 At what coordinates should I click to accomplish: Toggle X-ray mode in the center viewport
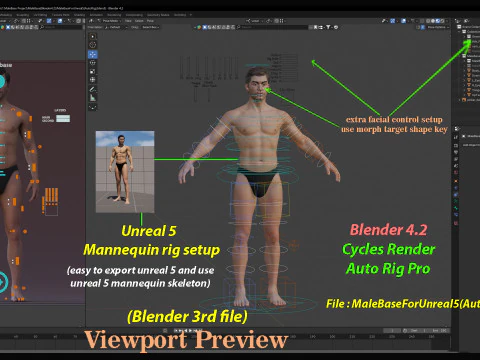(422, 21)
